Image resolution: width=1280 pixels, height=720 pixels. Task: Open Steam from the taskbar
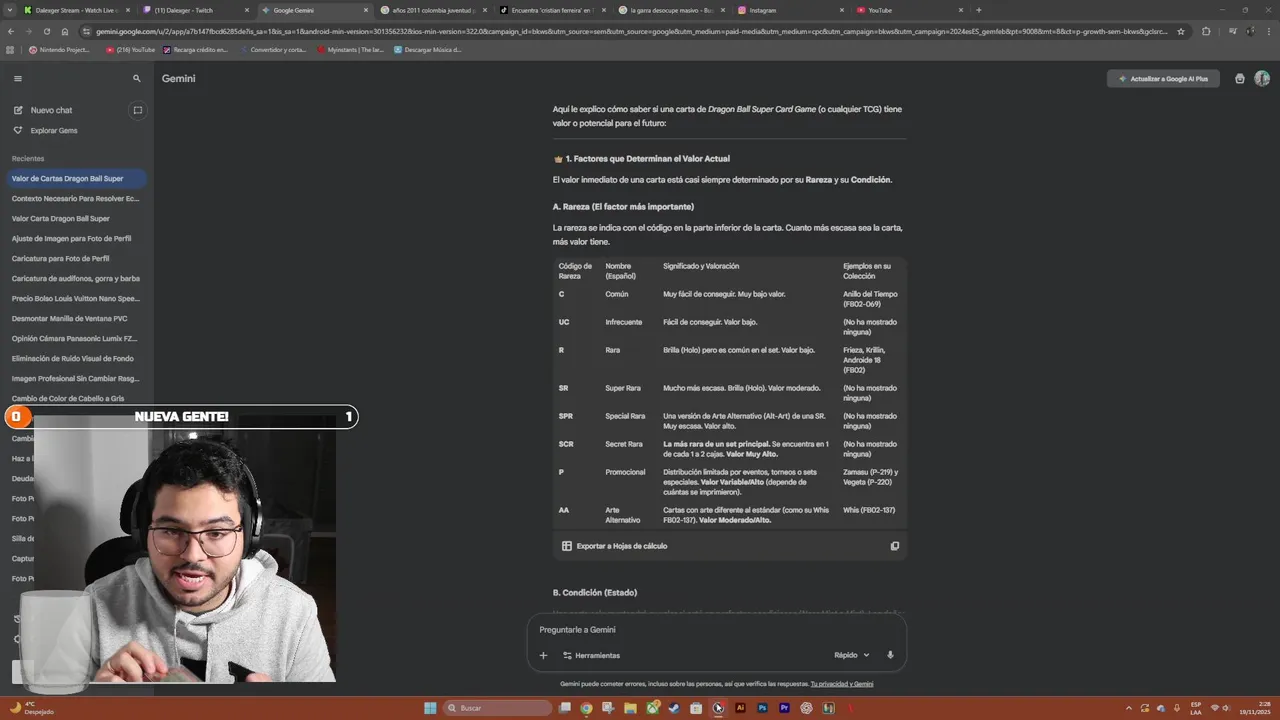click(x=674, y=708)
